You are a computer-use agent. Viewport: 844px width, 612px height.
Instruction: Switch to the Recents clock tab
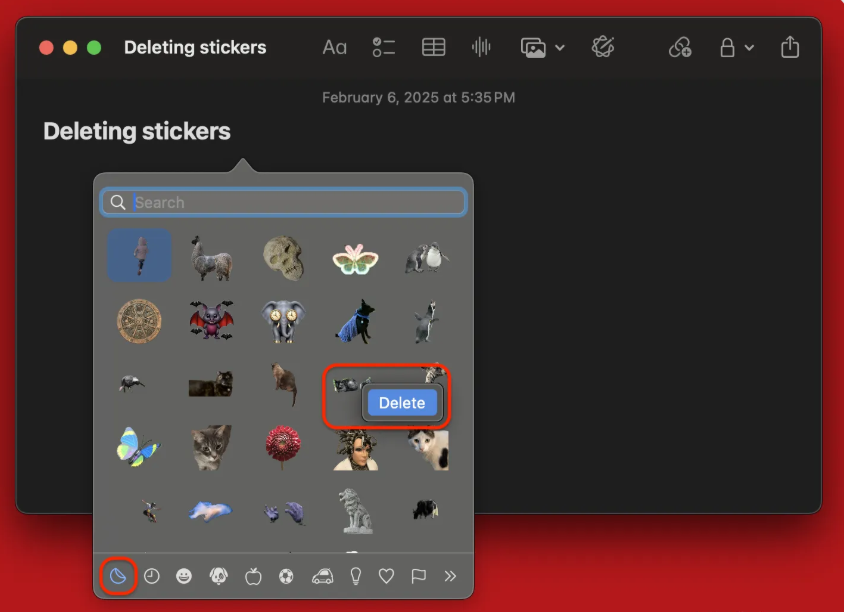[x=151, y=576]
